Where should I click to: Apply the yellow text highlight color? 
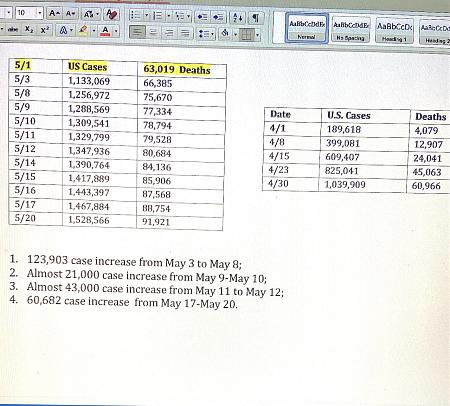[83, 31]
